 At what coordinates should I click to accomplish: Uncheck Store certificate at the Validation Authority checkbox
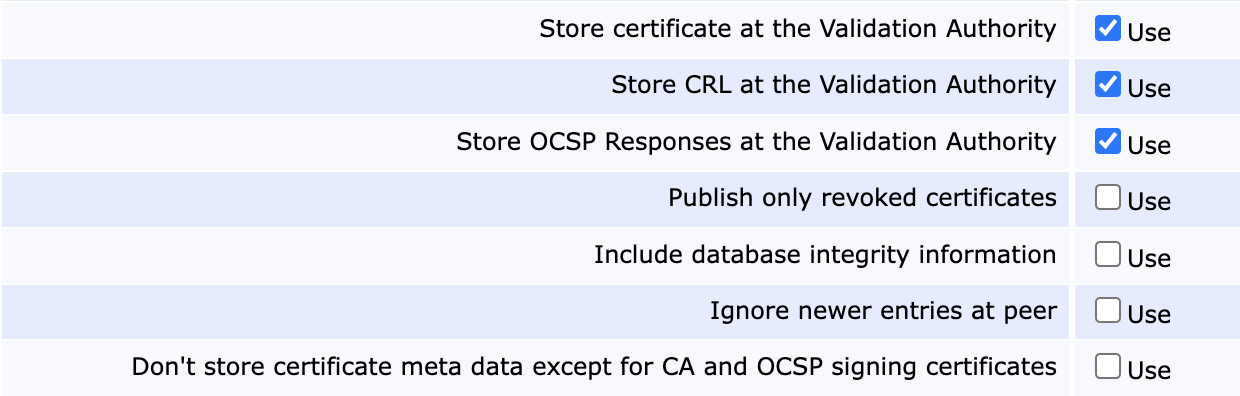point(1107,29)
